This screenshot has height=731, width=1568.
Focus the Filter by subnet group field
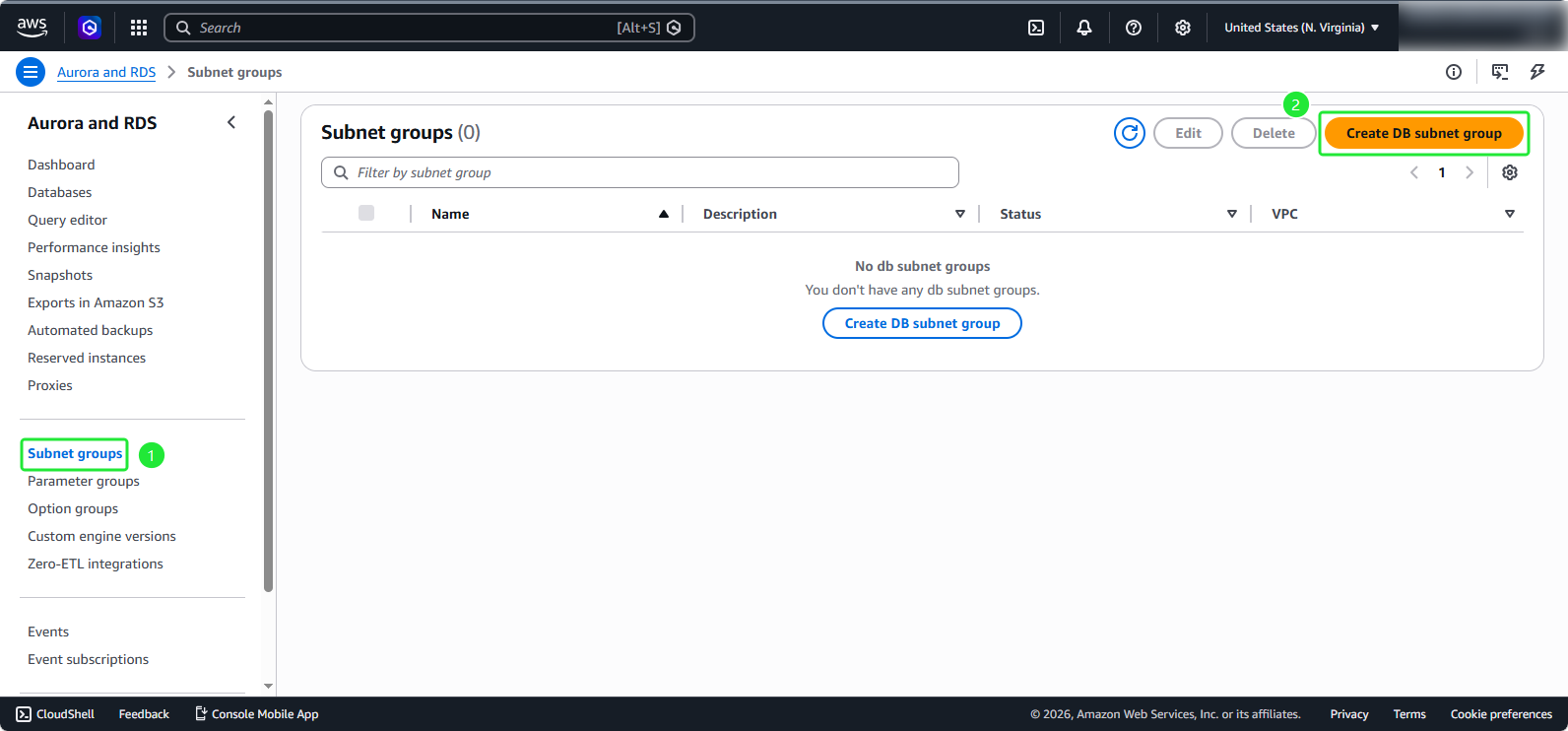(640, 172)
